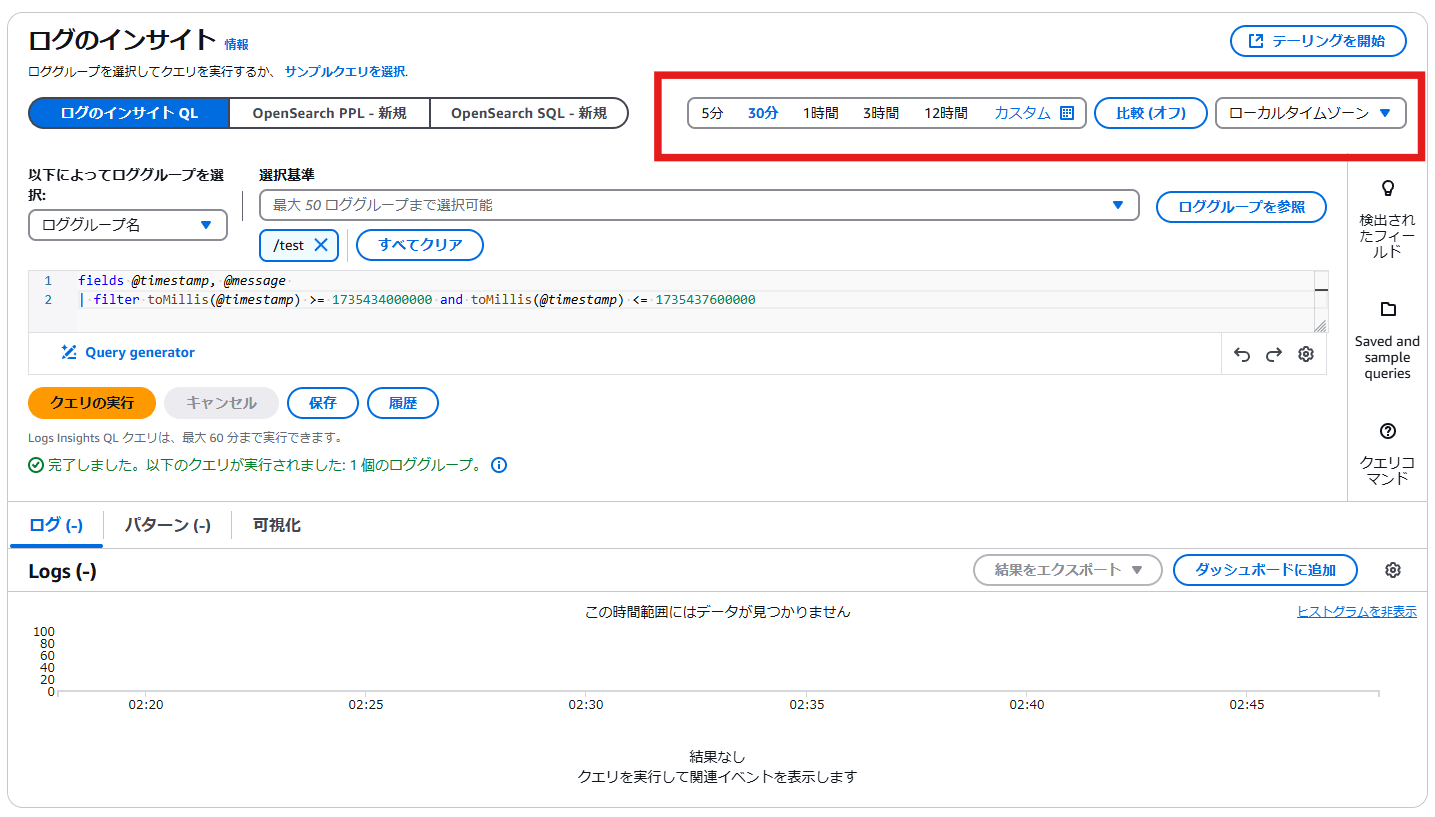Click the 保存 button

pos(323,403)
